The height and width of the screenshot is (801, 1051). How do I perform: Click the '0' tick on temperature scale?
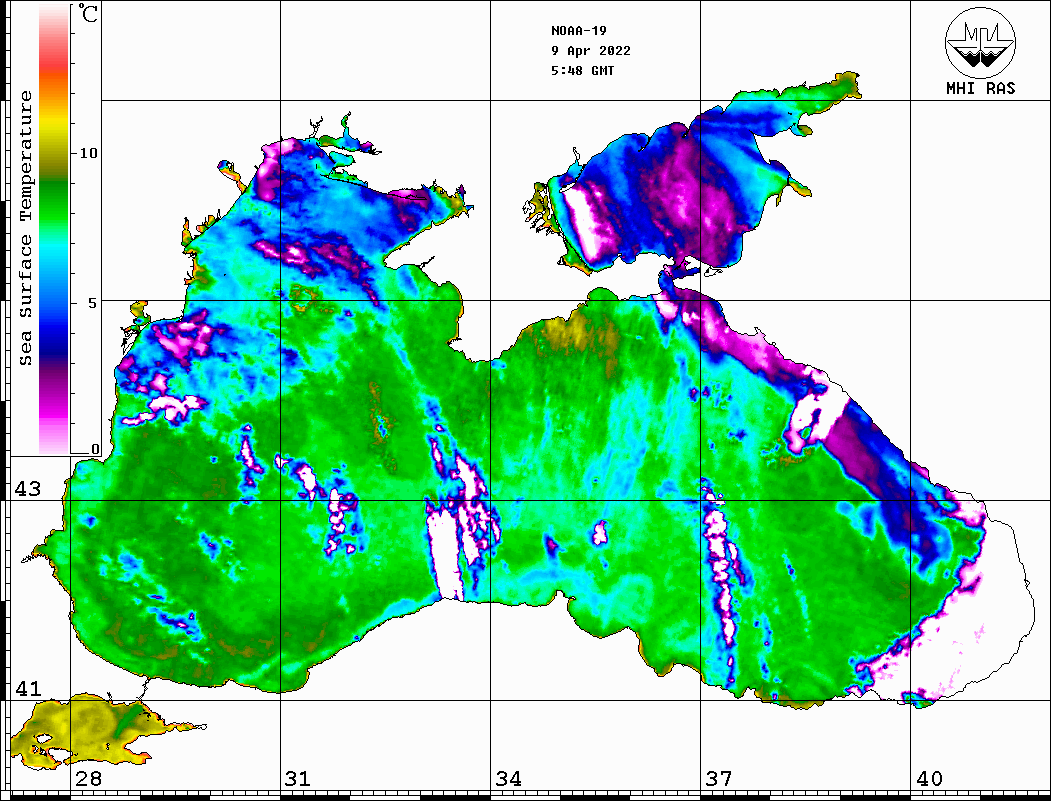(95, 449)
